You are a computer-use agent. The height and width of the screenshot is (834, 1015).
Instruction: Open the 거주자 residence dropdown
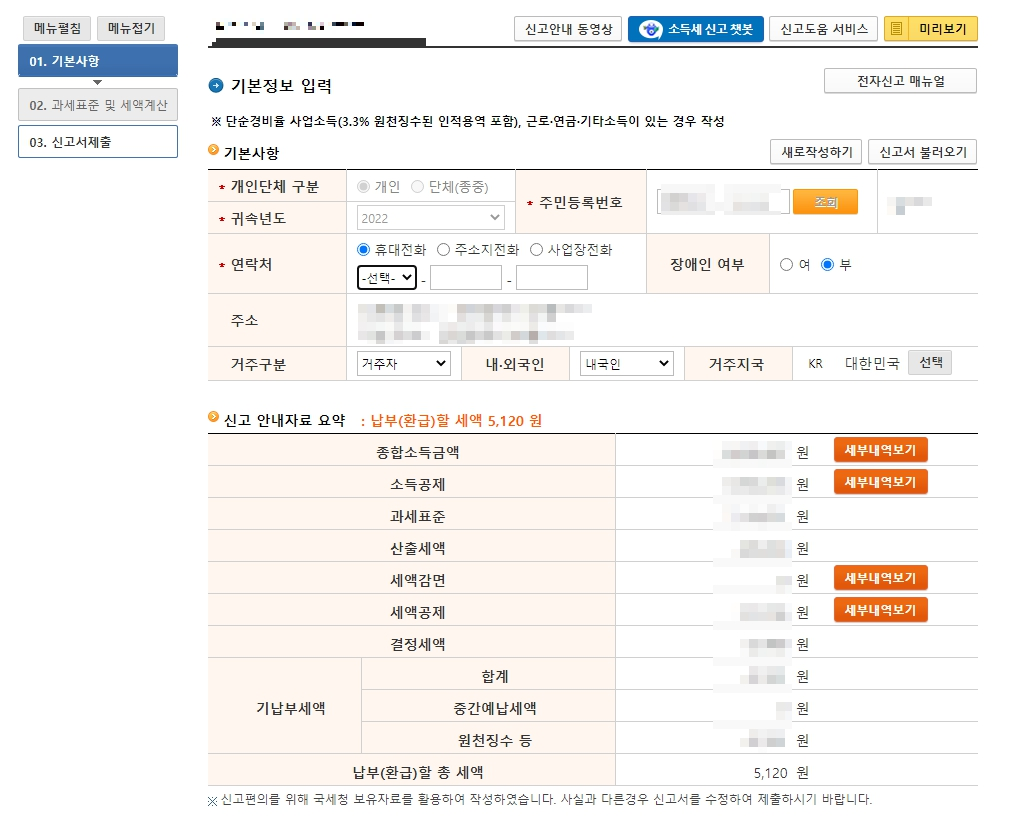[x=403, y=363]
